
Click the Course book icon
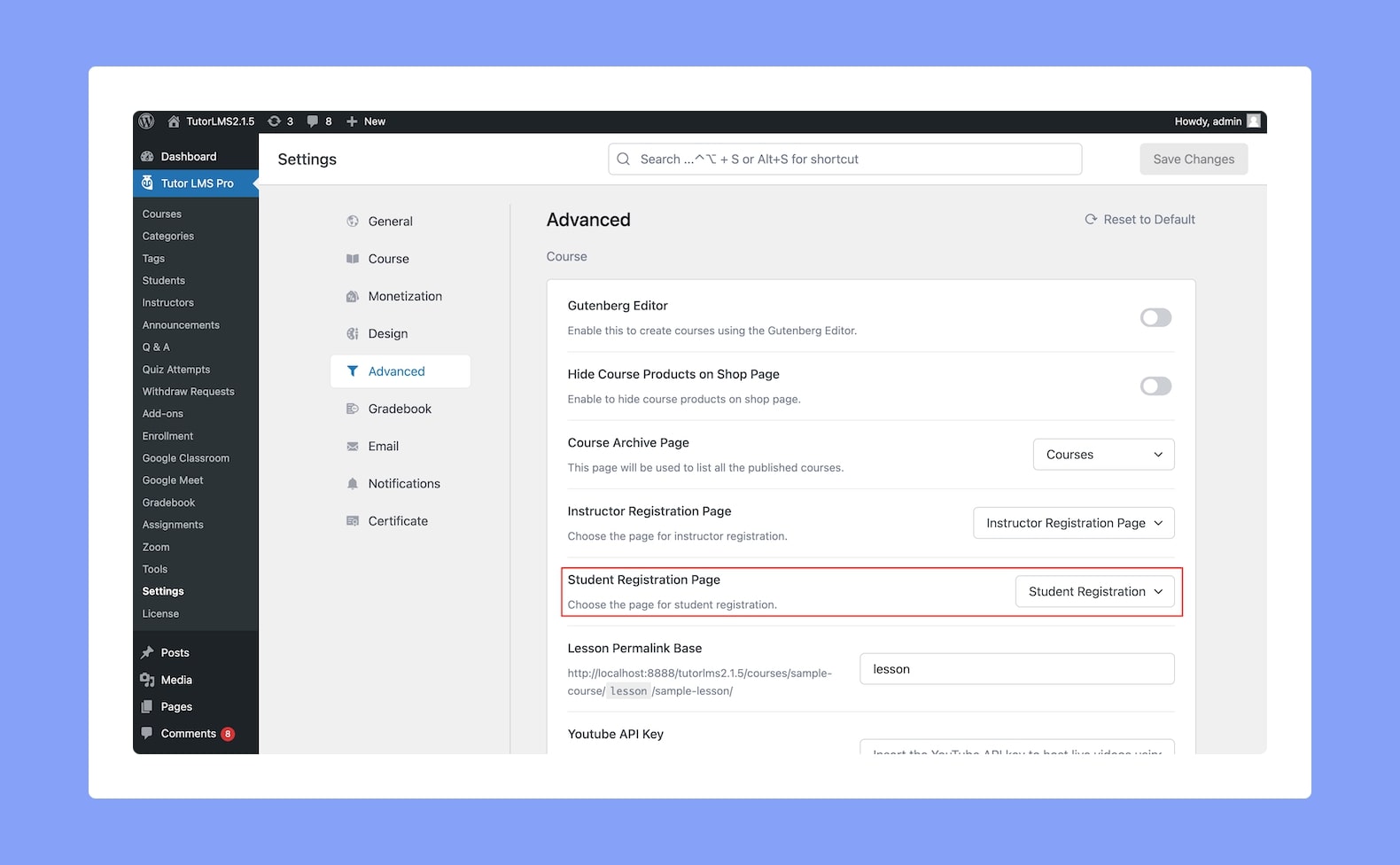click(353, 259)
